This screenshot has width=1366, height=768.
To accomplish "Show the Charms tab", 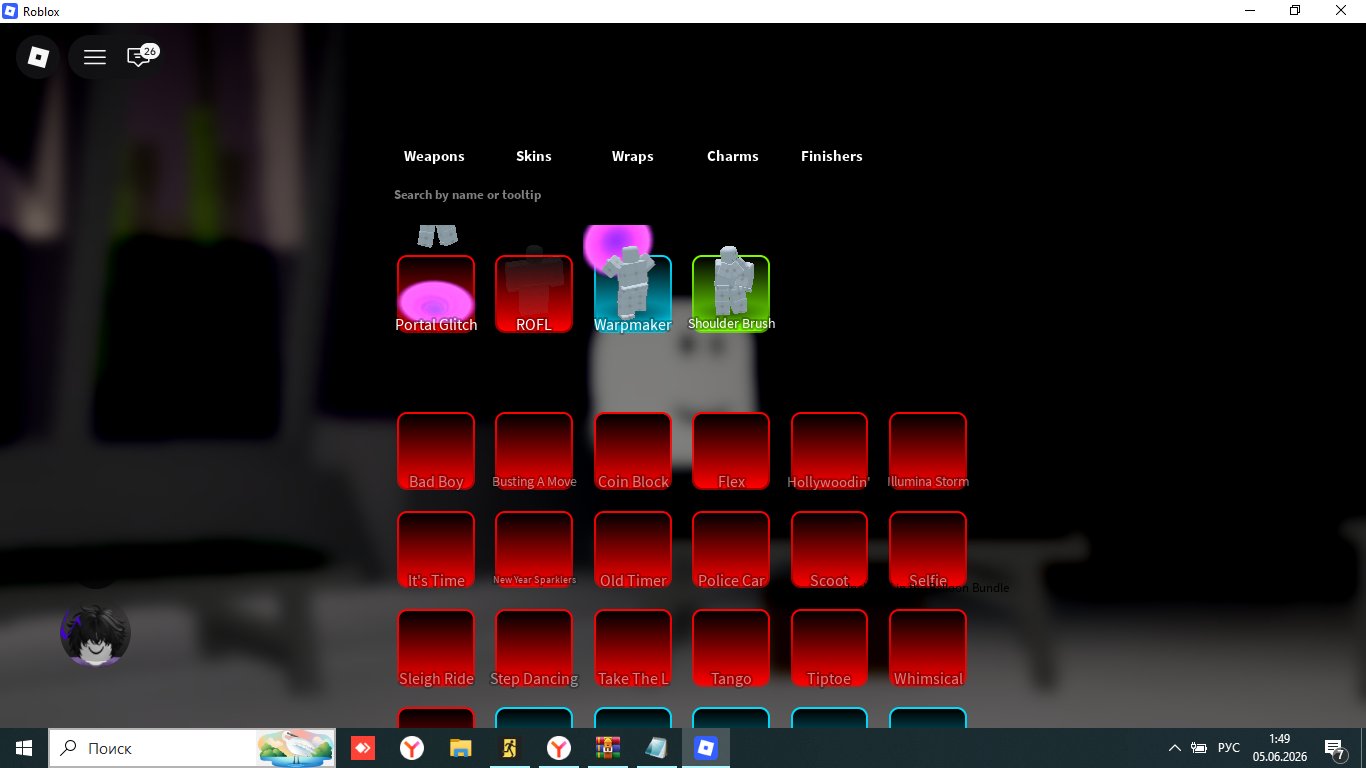I will 733,156.
